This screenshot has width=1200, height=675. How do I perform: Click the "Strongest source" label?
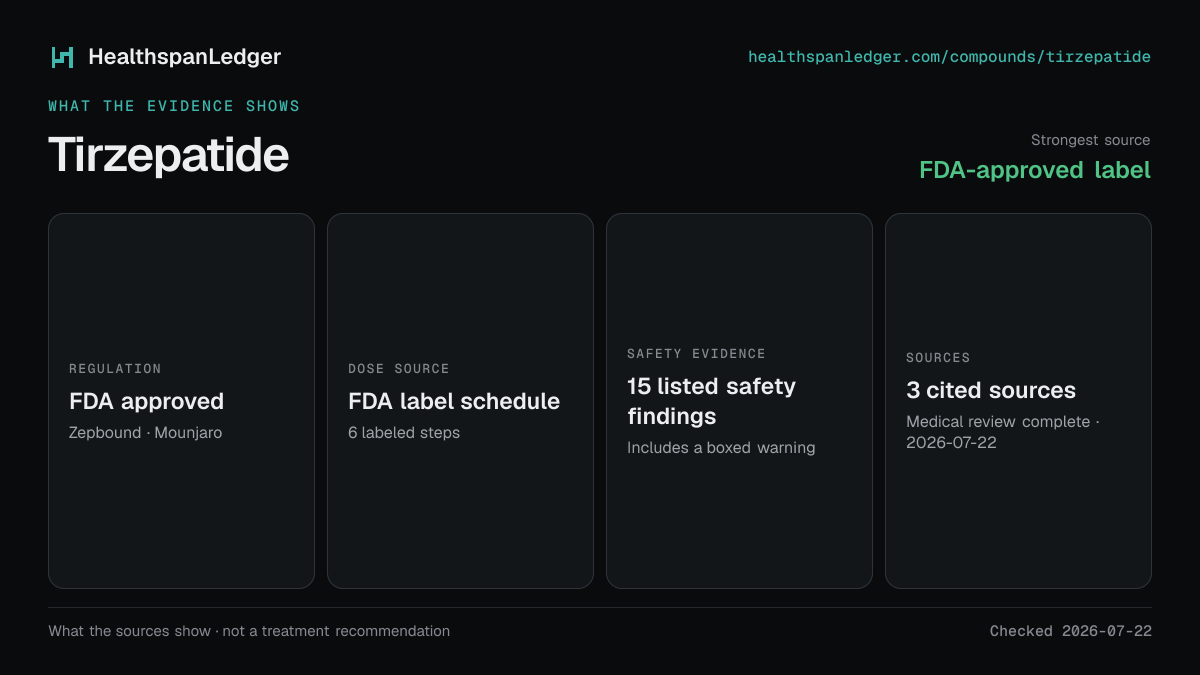[x=1090, y=140]
